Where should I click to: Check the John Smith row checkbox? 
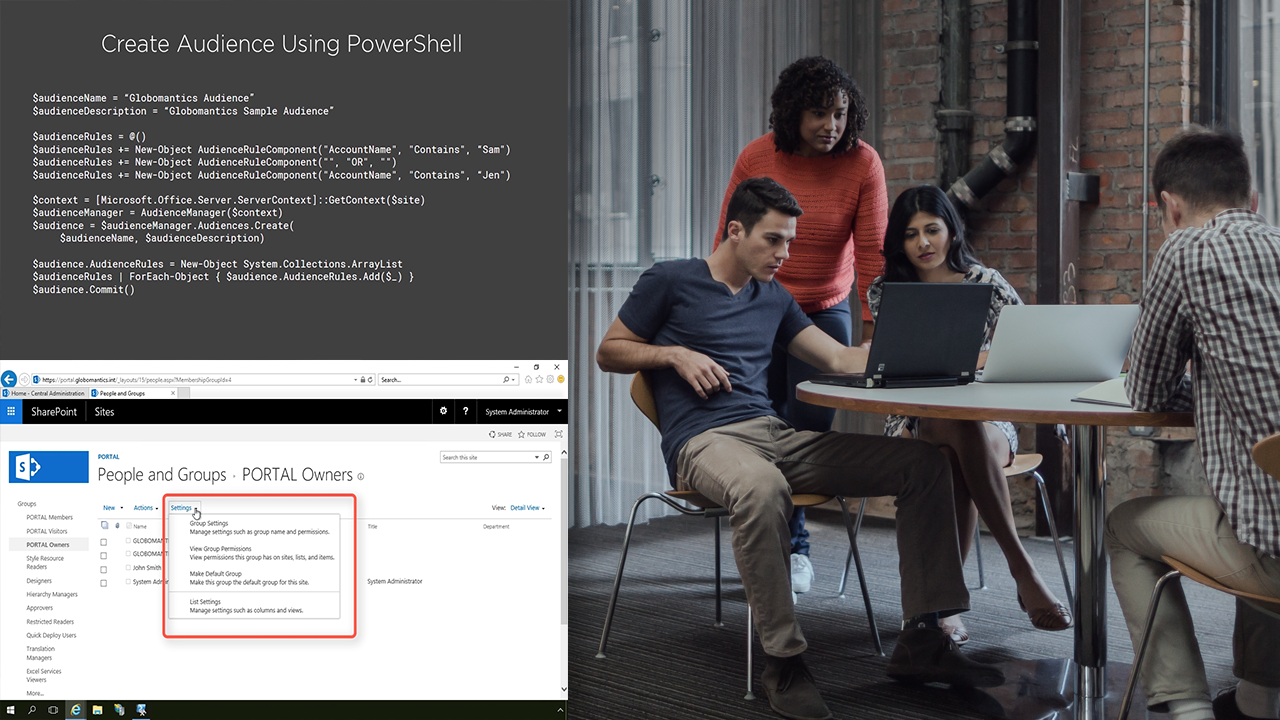[x=104, y=568]
